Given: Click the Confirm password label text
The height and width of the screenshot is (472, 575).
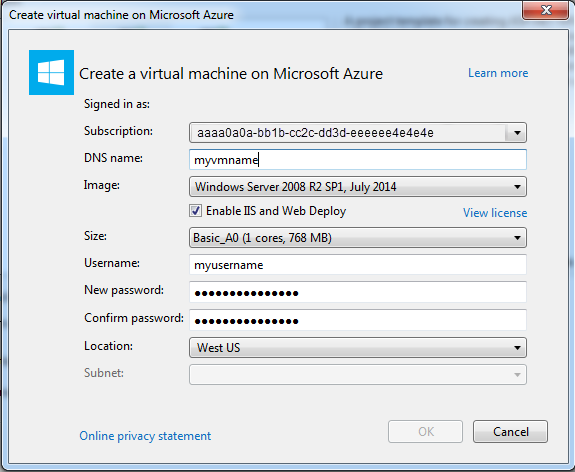Looking at the screenshot, I should (x=134, y=318).
